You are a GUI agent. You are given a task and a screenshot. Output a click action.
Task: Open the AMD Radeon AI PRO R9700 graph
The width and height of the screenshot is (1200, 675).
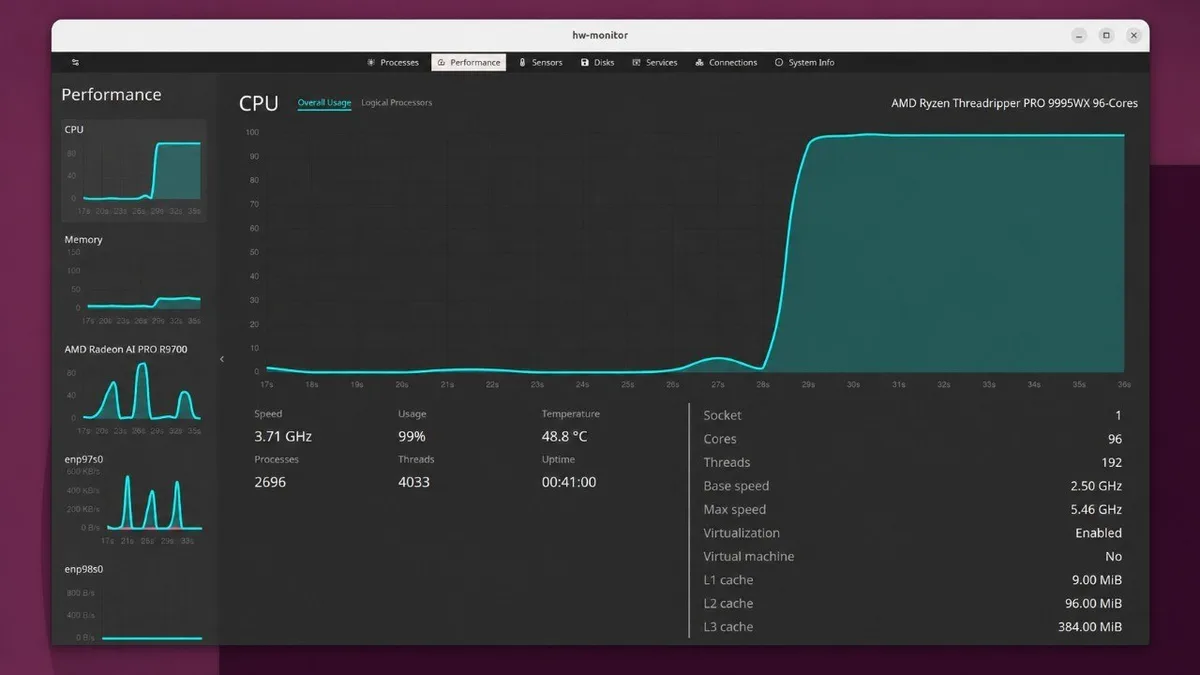pos(133,390)
